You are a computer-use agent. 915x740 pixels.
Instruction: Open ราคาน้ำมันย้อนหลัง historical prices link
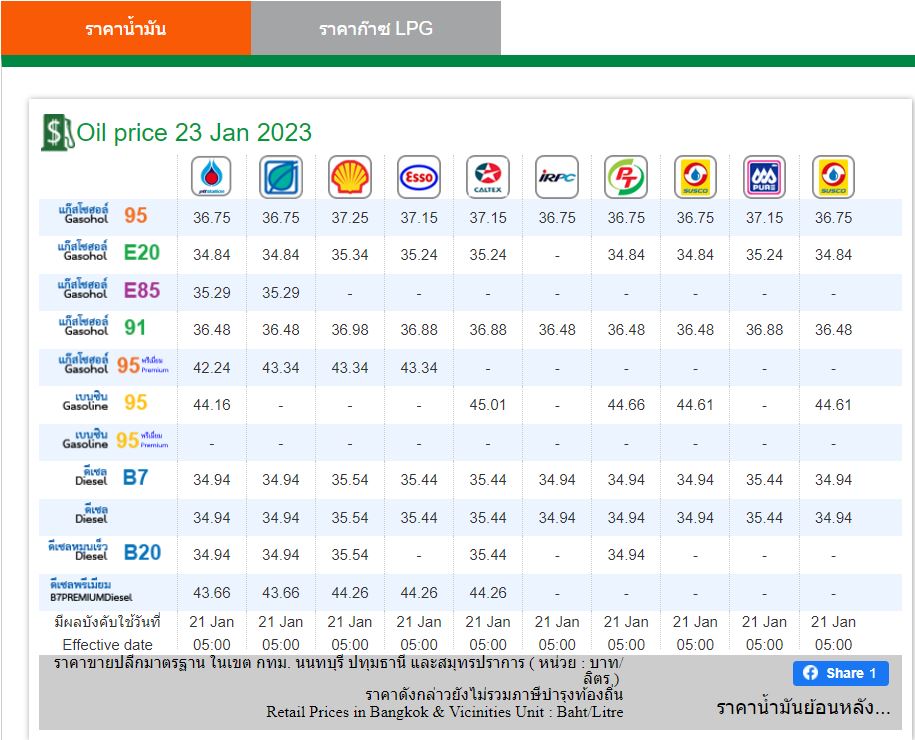(x=803, y=707)
